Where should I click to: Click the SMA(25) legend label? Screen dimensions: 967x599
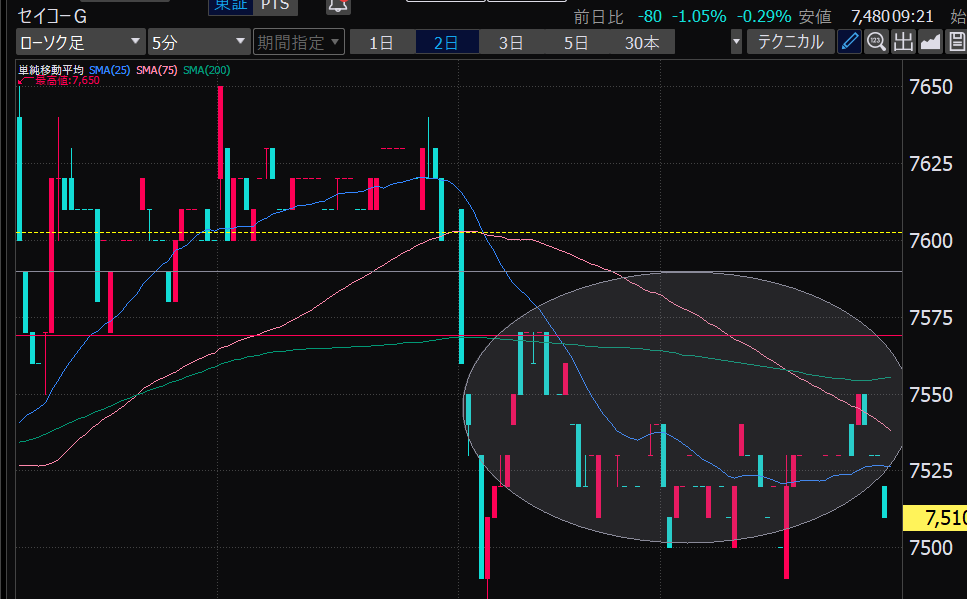point(110,69)
